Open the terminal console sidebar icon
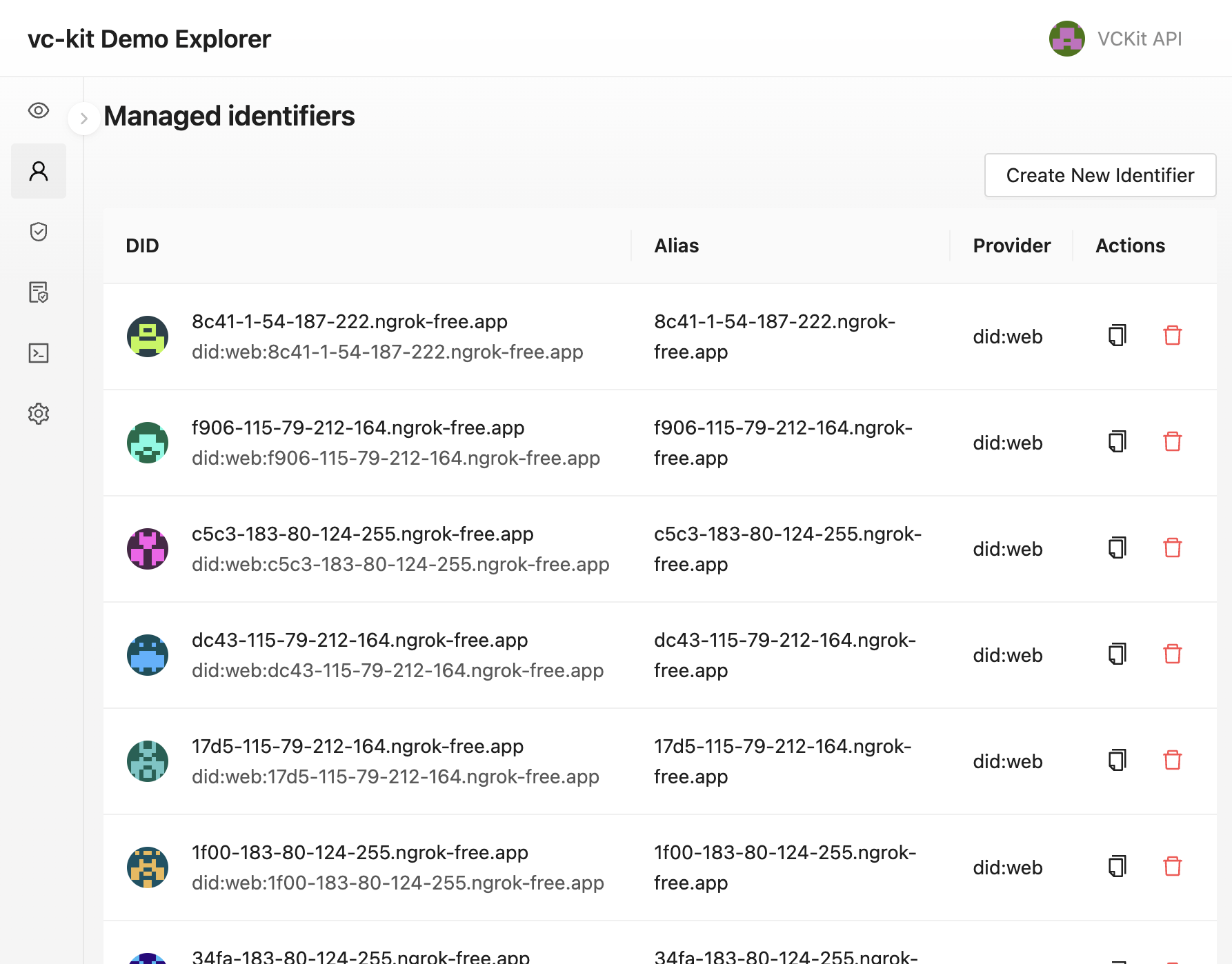 pos(39,353)
